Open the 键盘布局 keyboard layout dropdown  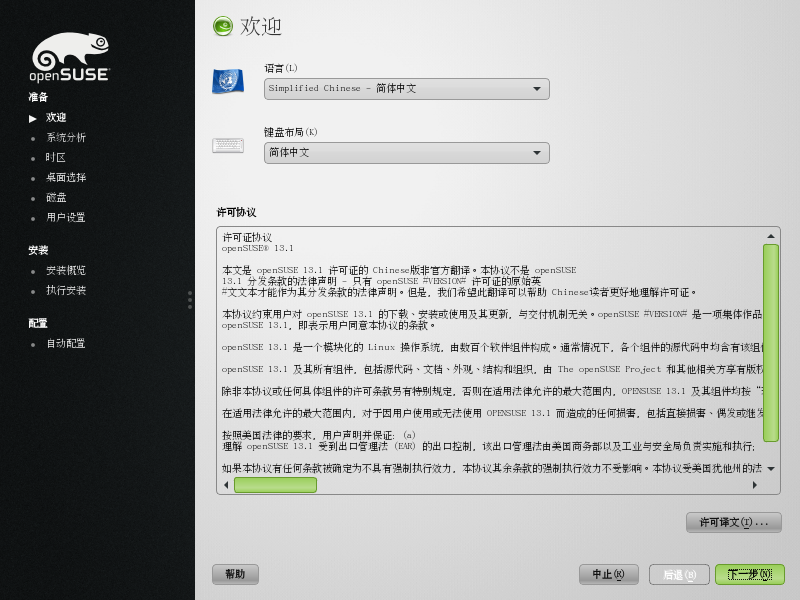tap(407, 153)
